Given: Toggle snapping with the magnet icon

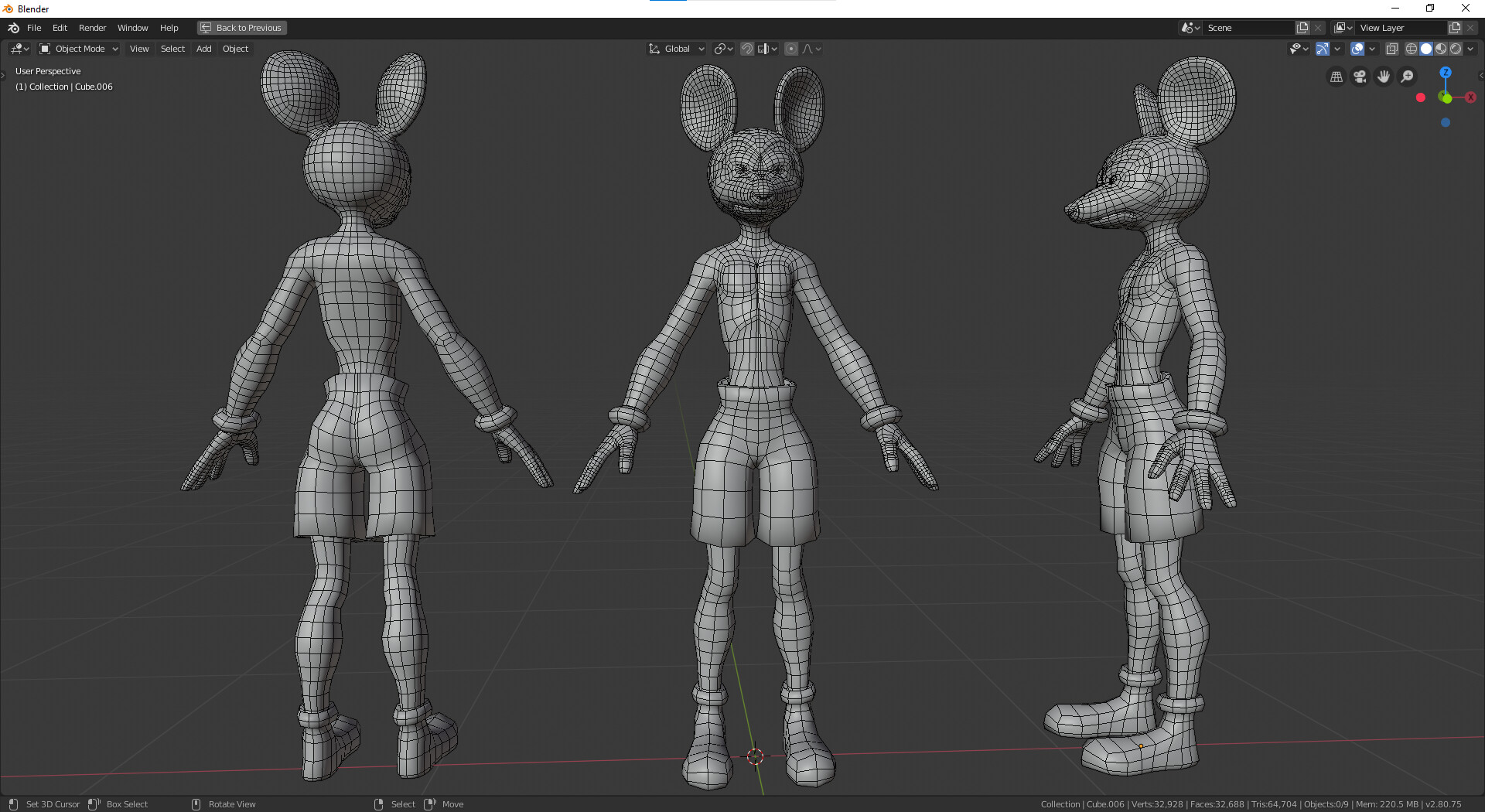Looking at the screenshot, I should pos(747,49).
